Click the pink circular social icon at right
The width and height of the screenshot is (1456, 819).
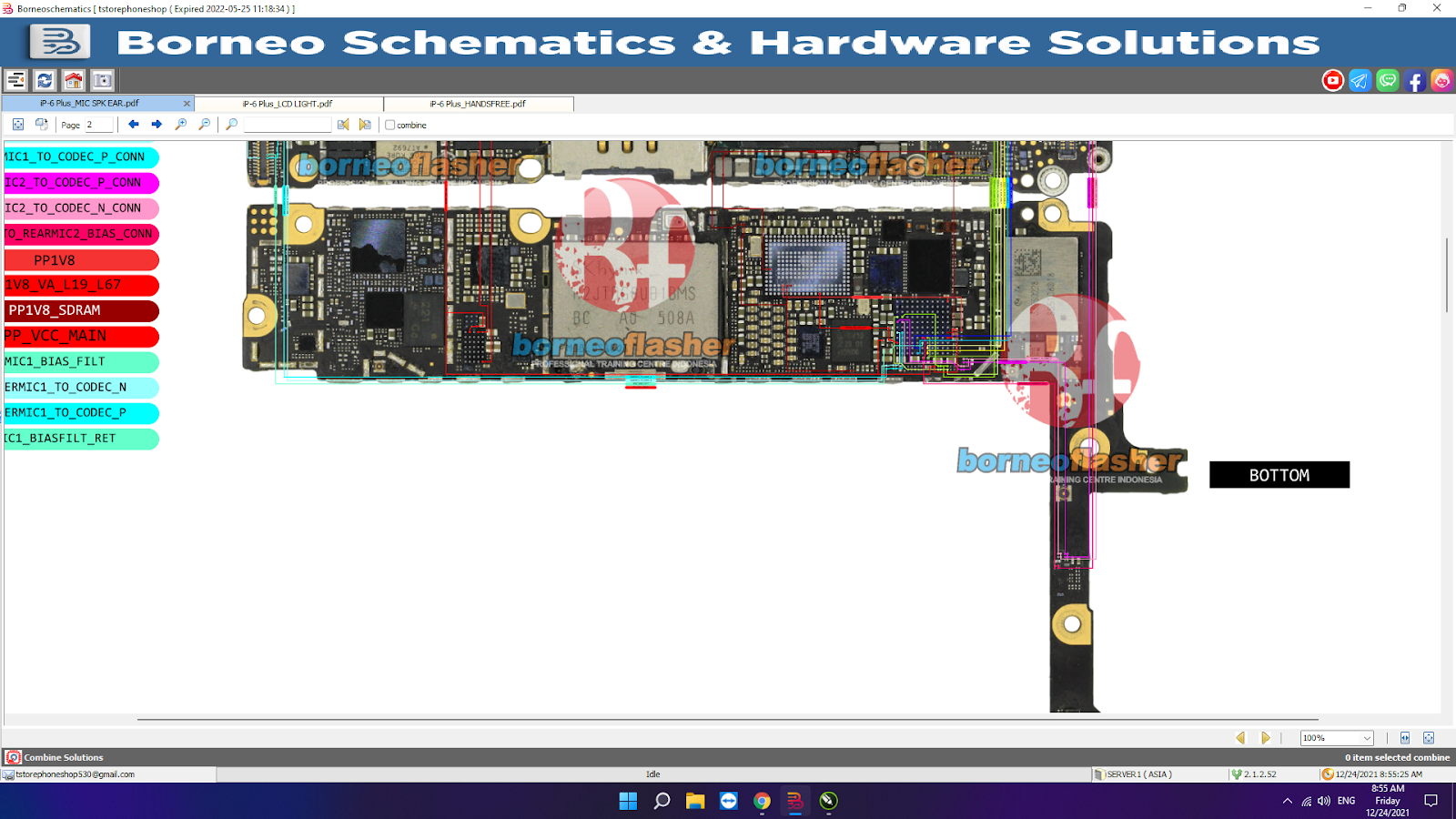pyautogui.click(x=1441, y=80)
